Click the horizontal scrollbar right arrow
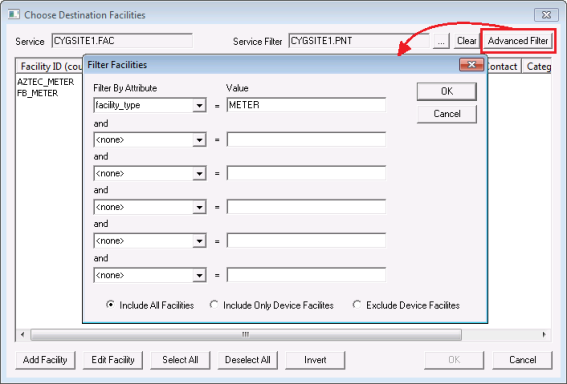 (x=544, y=334)
